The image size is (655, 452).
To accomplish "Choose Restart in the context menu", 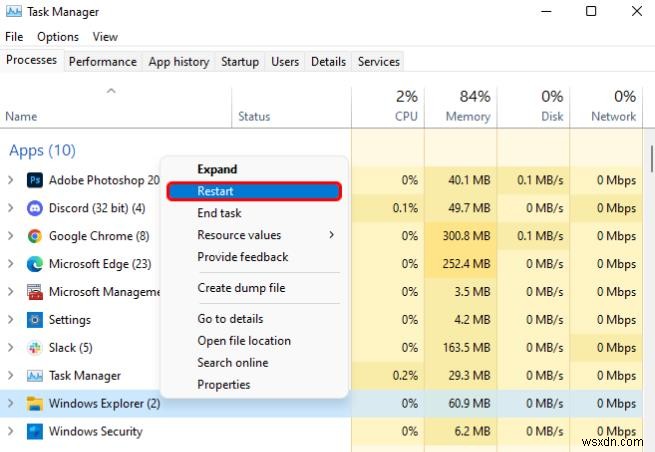I will [x=254, y=191].
